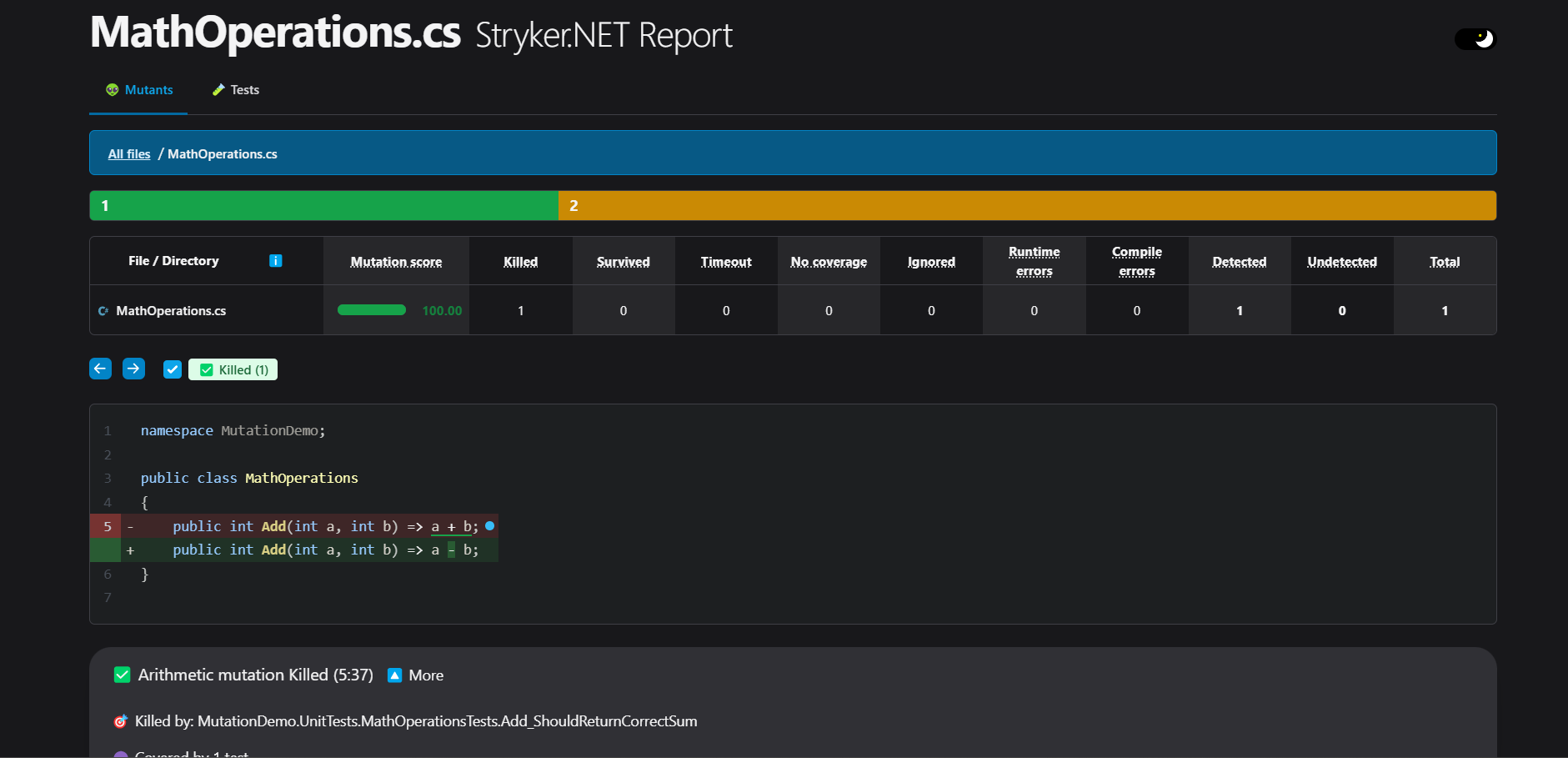Click the green mutation score progress bar
This screenshot has width=1568, height=758.
372,310
